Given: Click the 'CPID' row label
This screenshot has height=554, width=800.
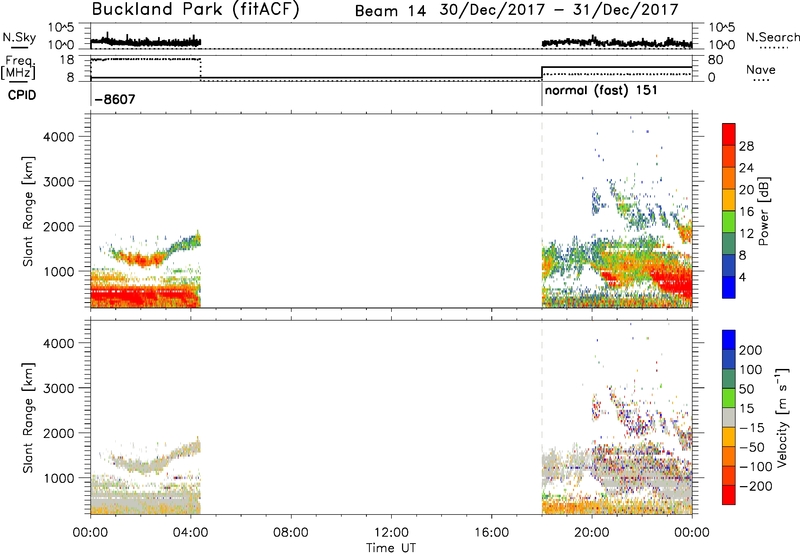Looking at the screenshot, I should click(x=22, y=95).
